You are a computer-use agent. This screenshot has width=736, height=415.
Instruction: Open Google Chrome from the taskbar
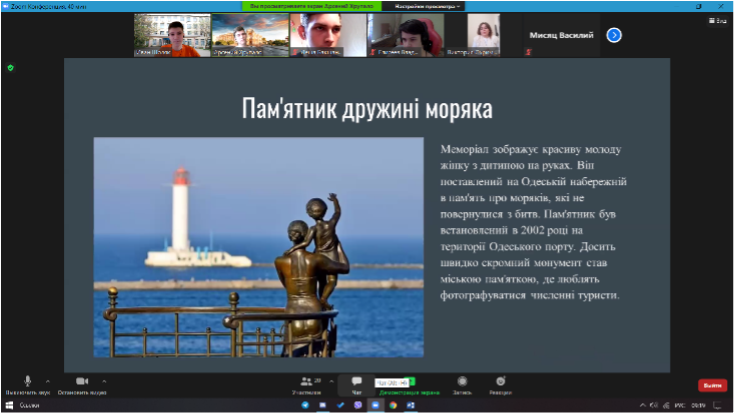[393, 405]
